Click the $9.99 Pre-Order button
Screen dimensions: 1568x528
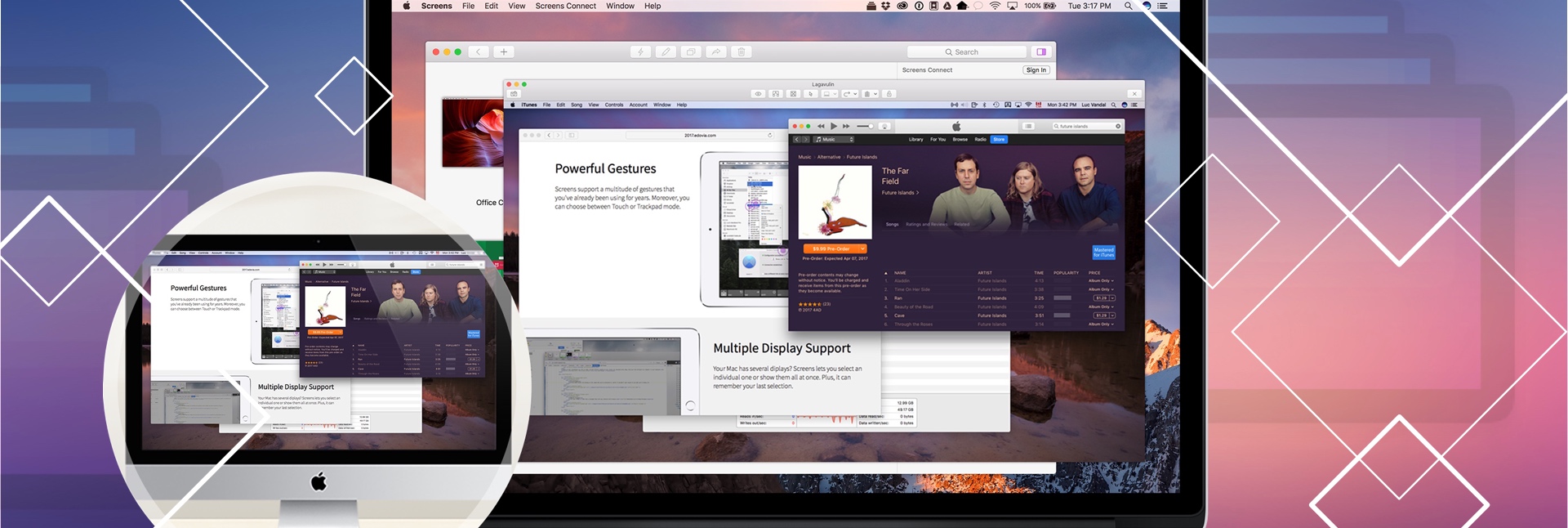[x=831, y=248]
